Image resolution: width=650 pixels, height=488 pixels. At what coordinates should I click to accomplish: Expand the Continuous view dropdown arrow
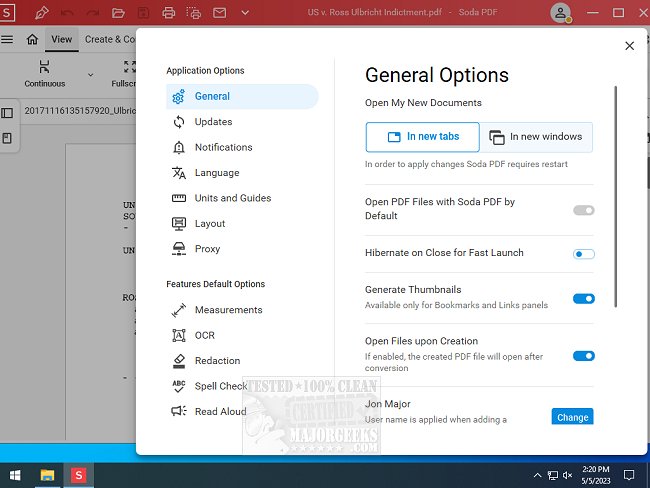(x=90, y=75)
